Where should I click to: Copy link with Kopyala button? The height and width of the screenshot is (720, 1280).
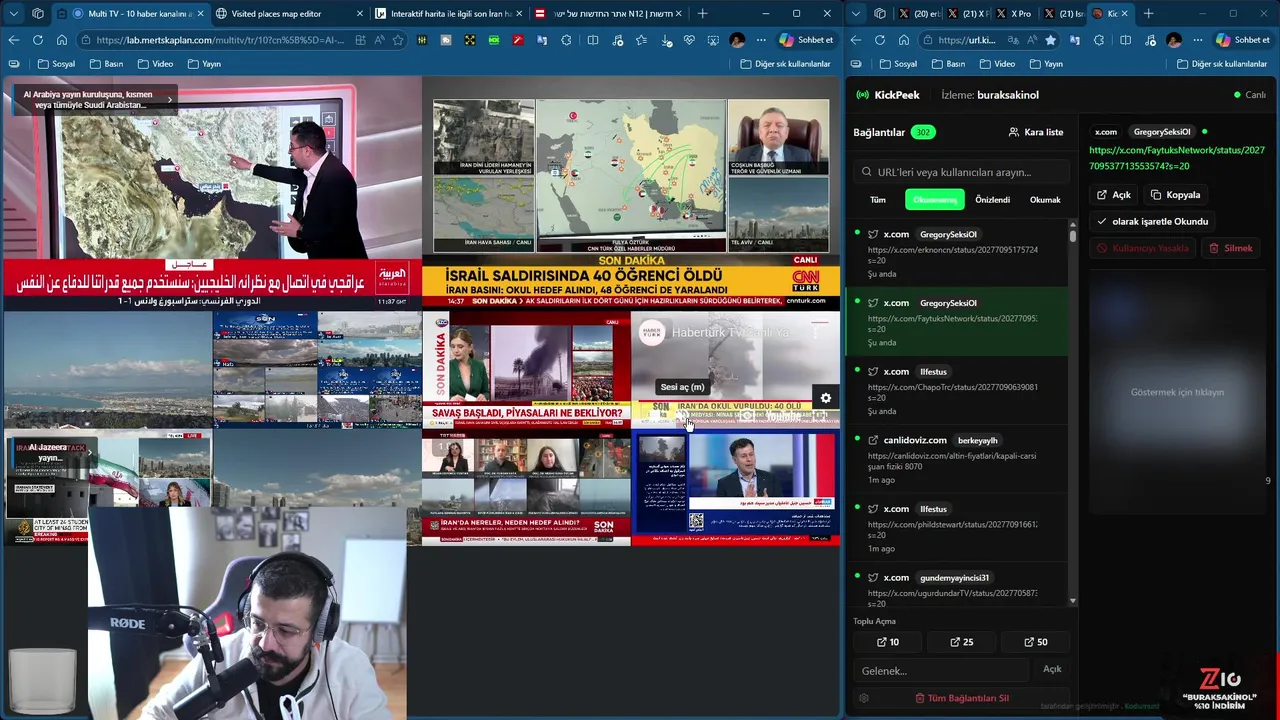pyautogui.click(x=1176, y=195)
